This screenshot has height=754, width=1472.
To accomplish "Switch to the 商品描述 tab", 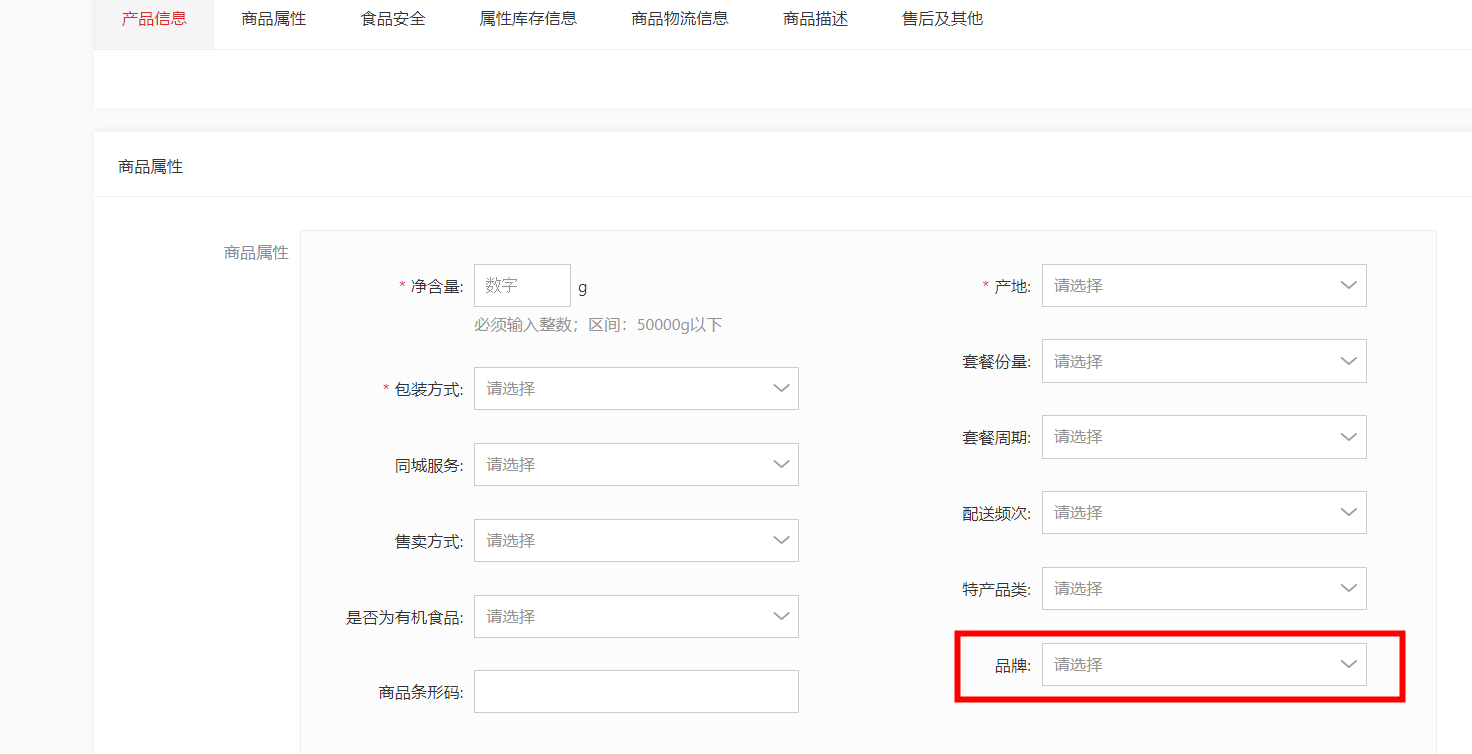I will tap(815, 19).
